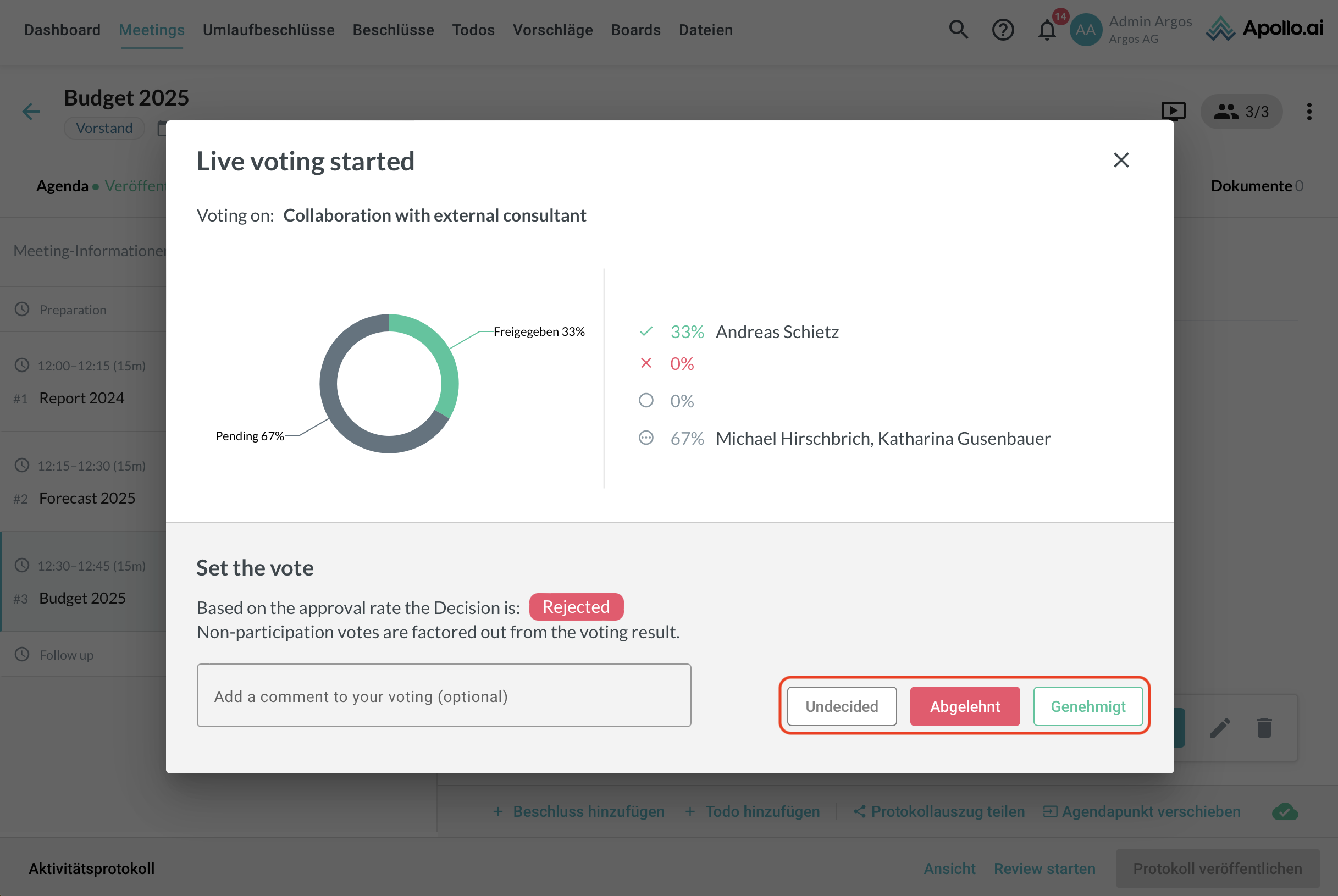Open the 3/3 participants indicator
This screenshot has width=1338, height=896.
1241,112
